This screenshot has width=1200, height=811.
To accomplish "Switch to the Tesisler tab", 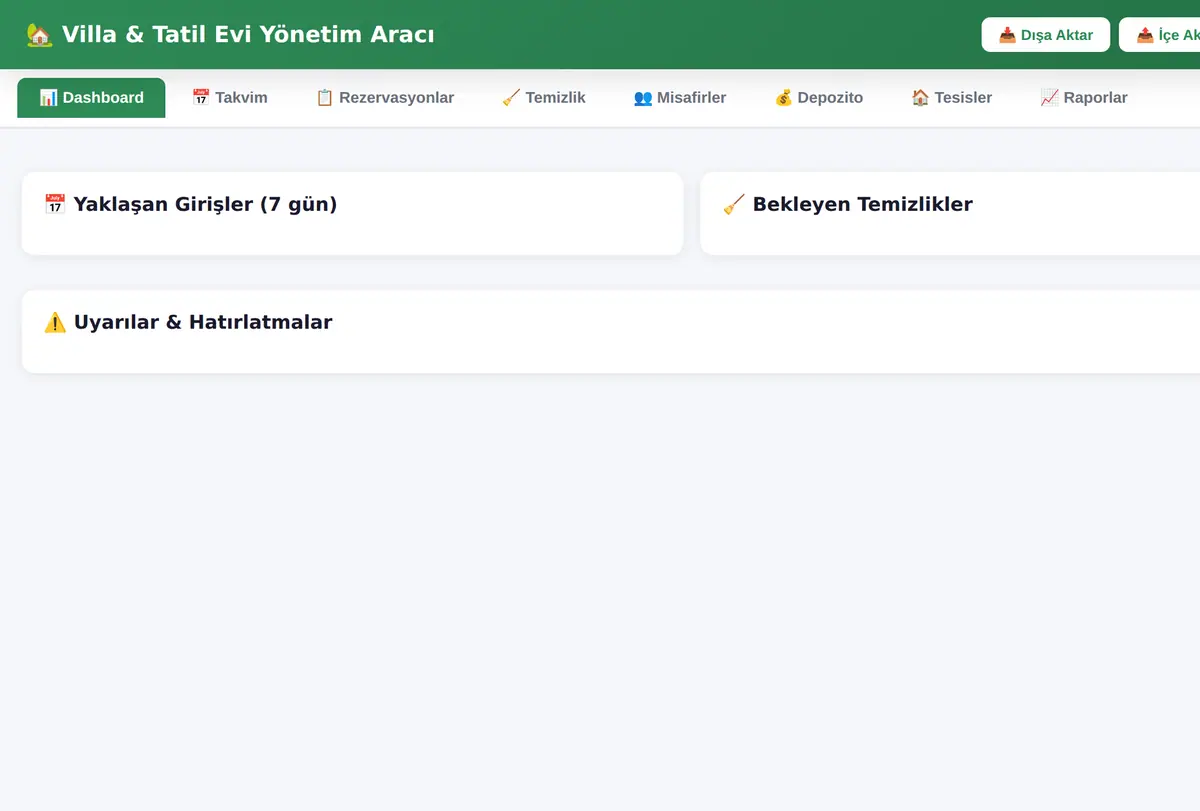I will (952, 98).
